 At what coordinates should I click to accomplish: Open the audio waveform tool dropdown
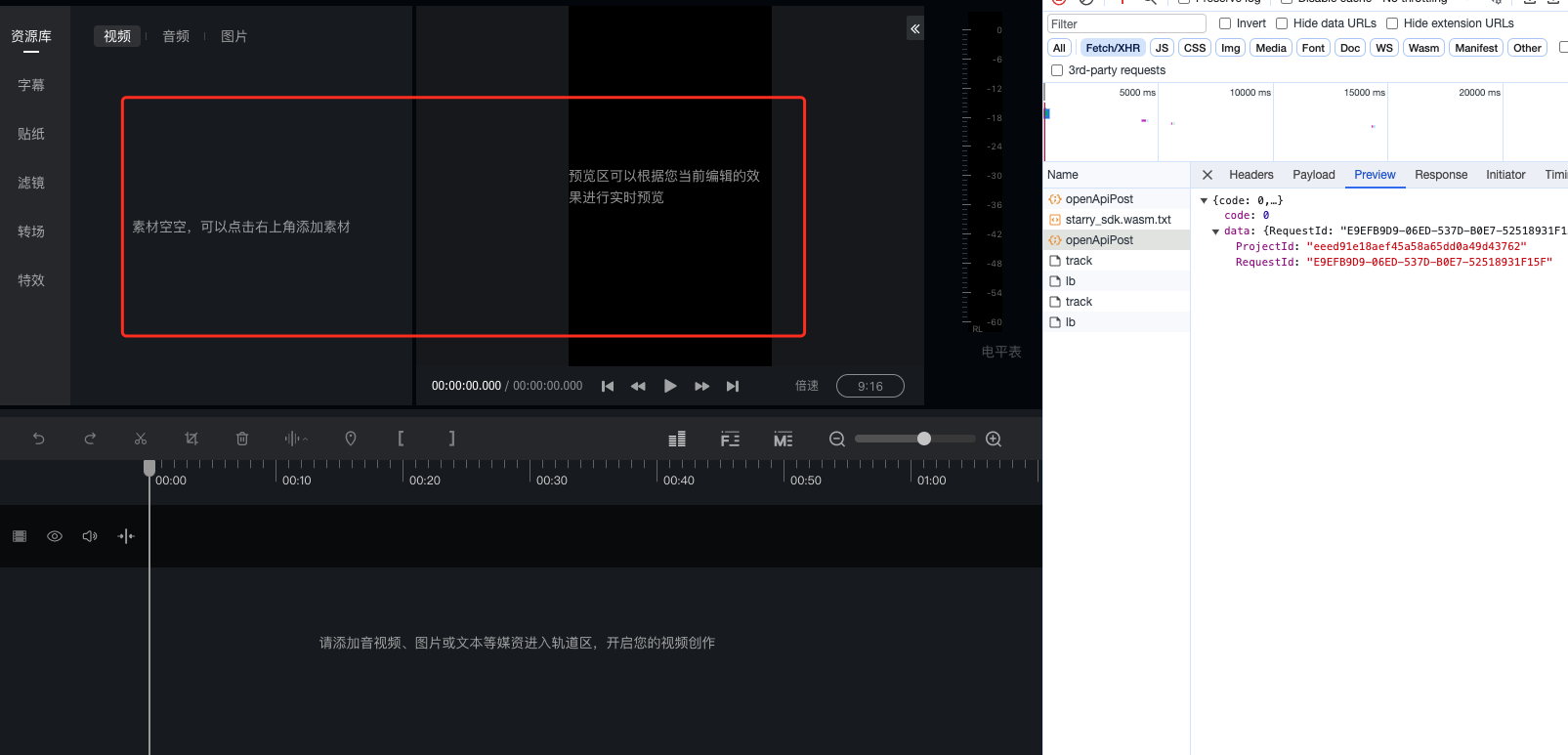coord(296,439)
